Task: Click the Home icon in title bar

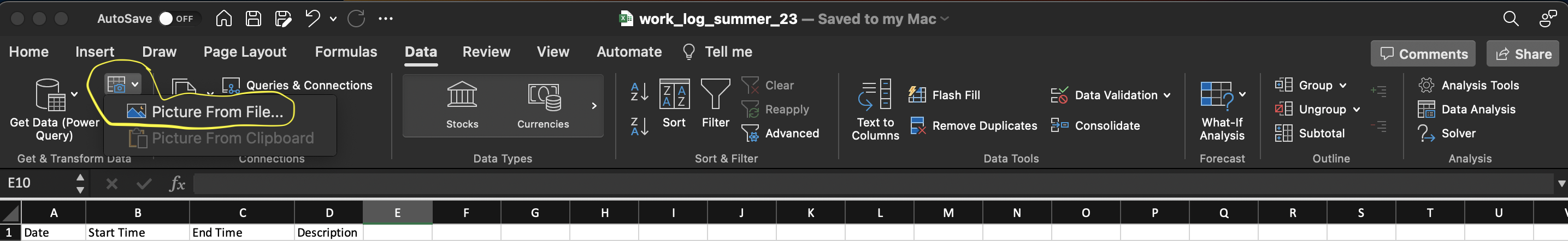Action: (223, 19)
